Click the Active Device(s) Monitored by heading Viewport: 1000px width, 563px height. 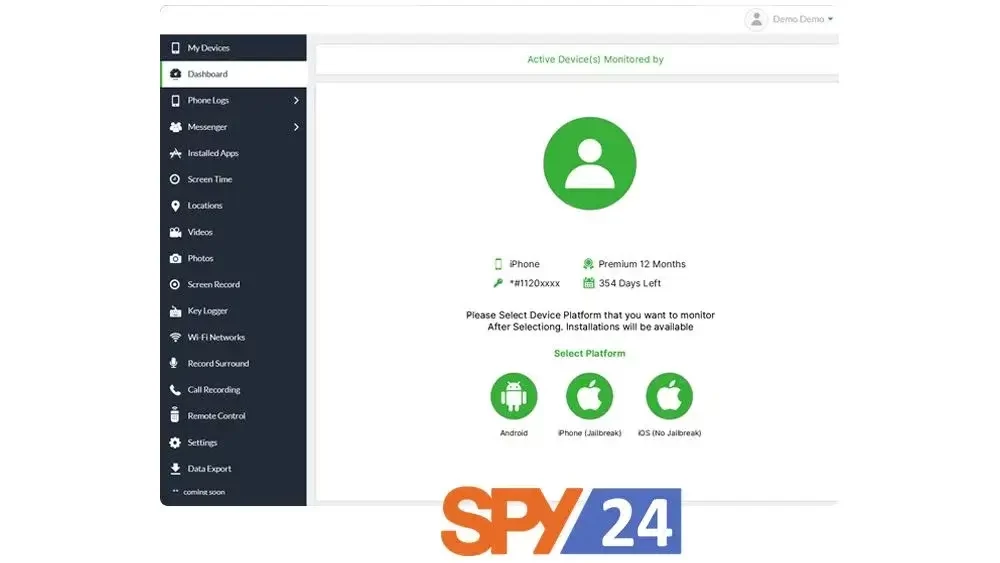pyautogui.click(x=595, y=59)
